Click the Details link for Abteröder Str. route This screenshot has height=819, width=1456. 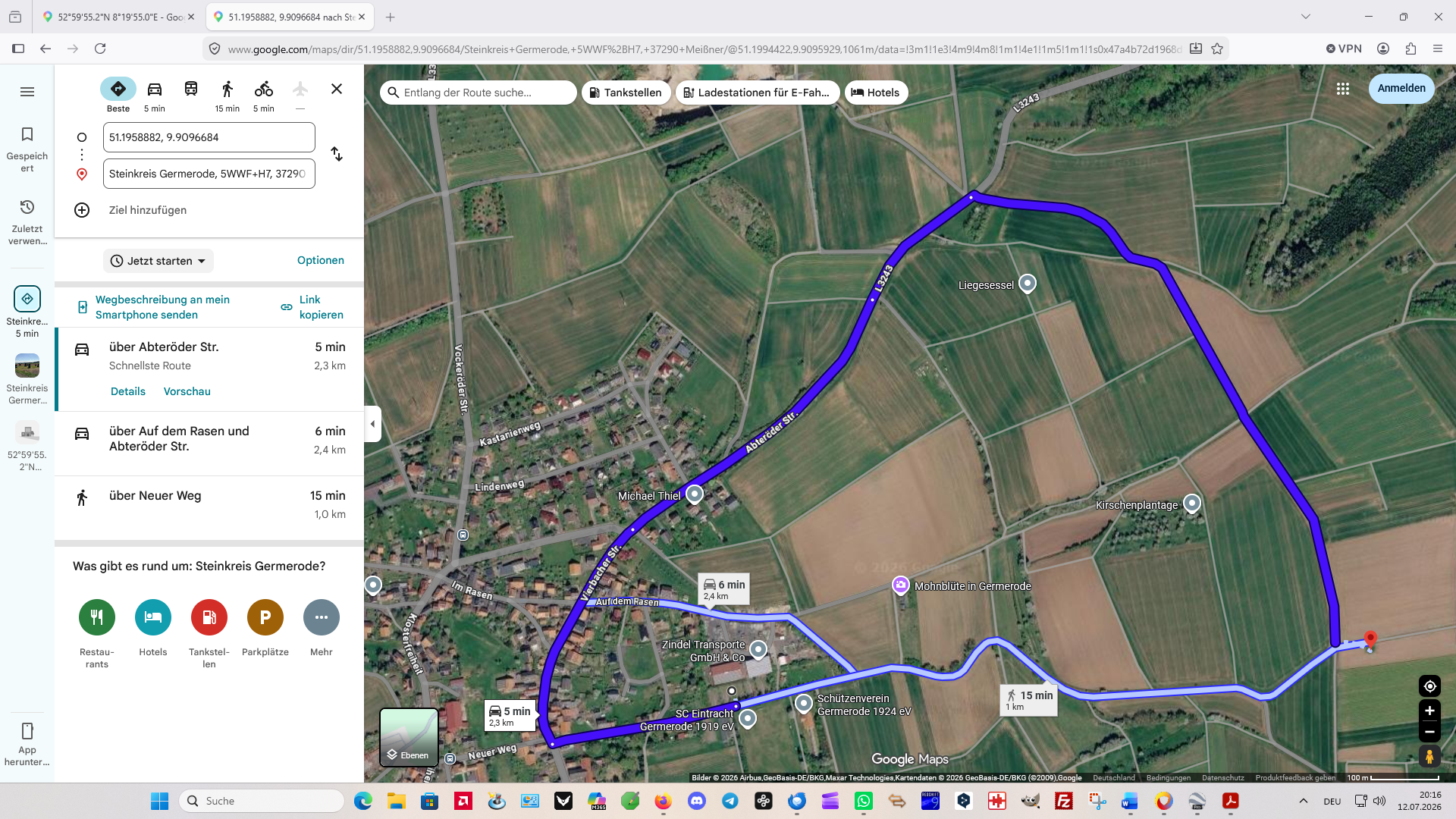(128, 391)
